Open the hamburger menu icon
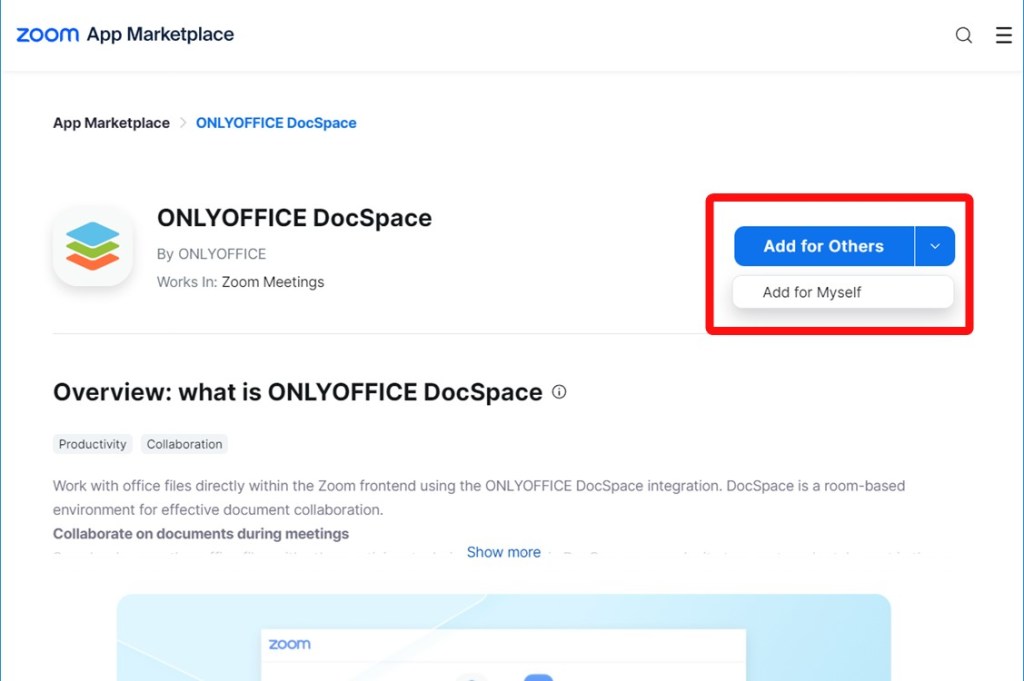 pos(1003,35)
